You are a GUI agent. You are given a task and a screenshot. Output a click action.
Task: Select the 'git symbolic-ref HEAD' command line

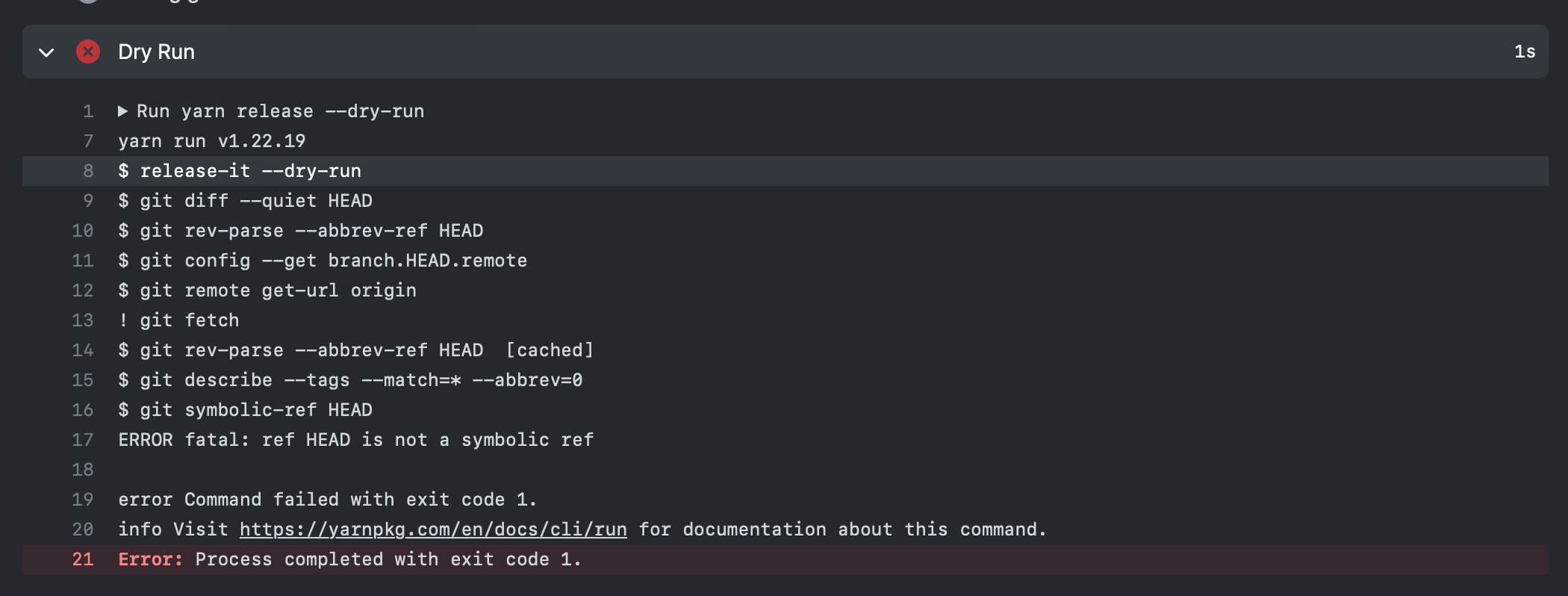(x=246, y=409)
